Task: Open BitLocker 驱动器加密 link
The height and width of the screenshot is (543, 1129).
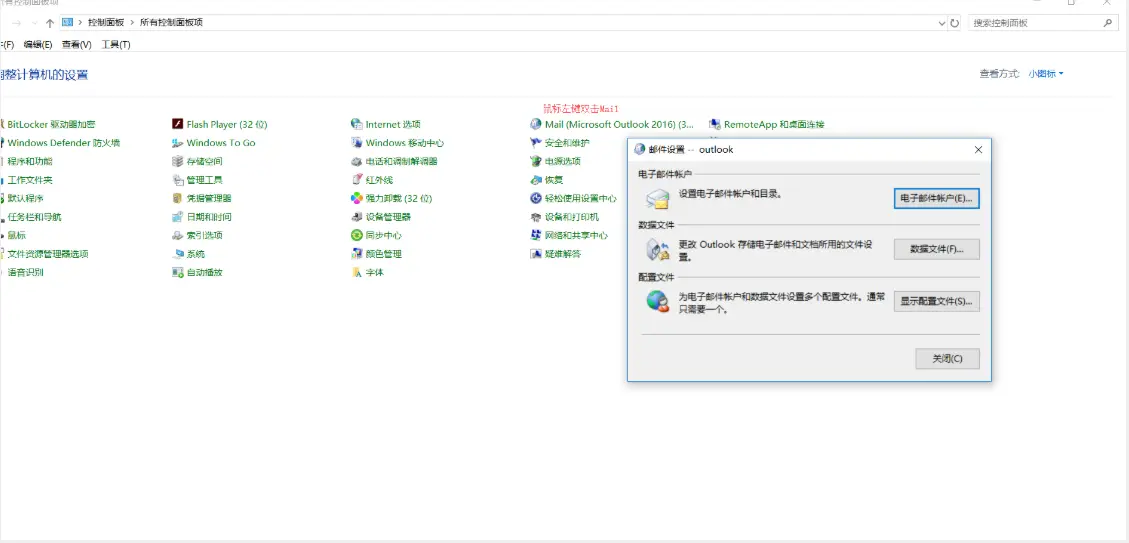Action: click(x=51, y=124)
